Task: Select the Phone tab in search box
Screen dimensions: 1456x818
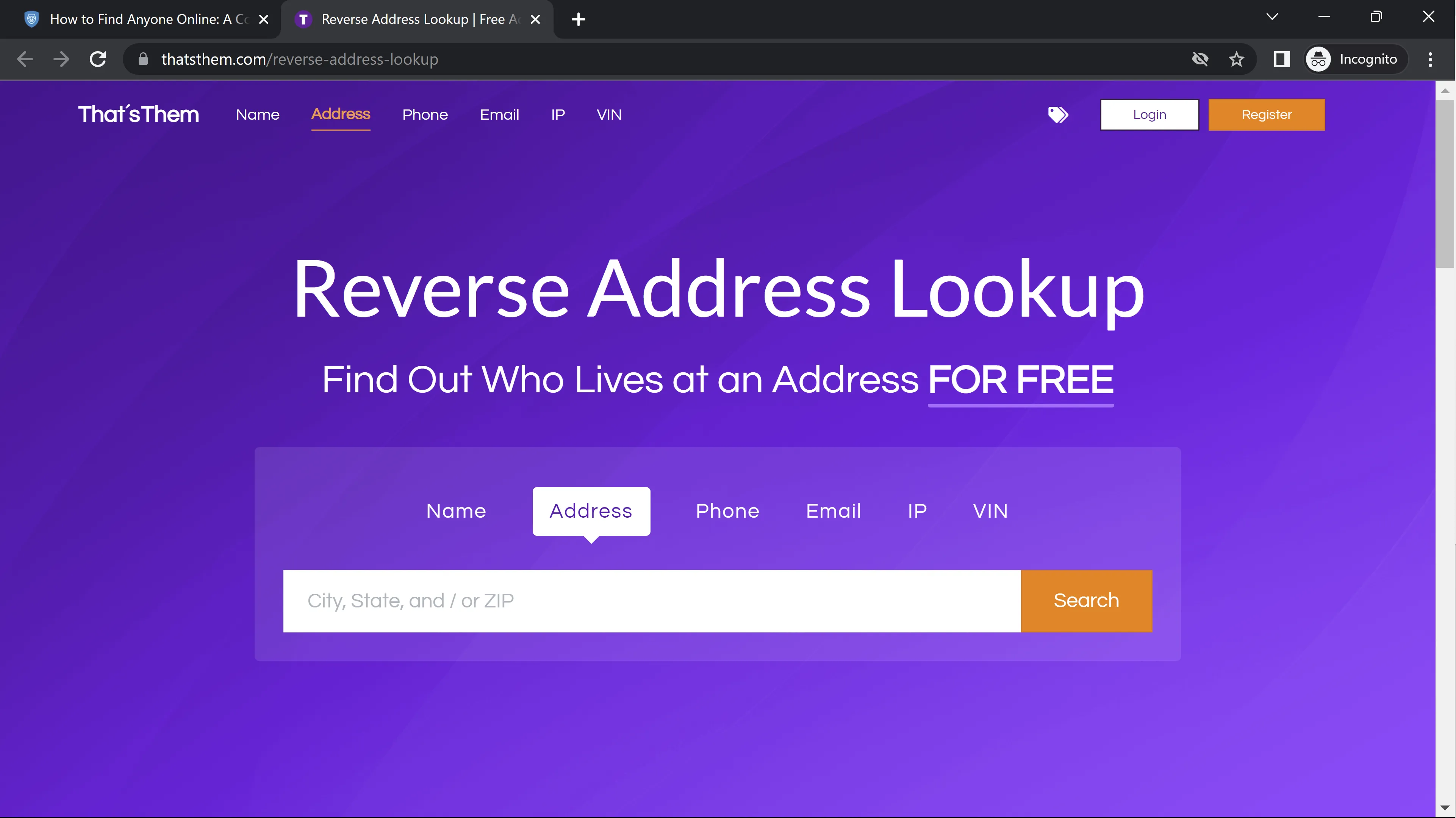Action: coord(727,511)
